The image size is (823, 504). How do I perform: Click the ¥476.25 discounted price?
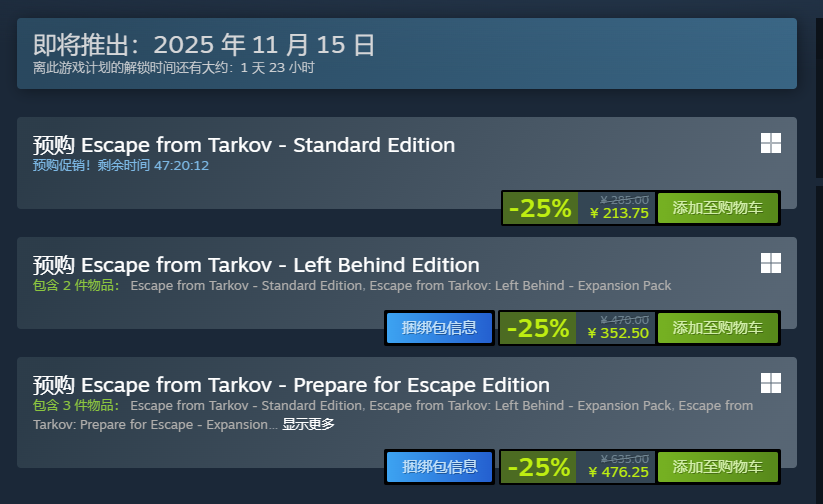619,472
